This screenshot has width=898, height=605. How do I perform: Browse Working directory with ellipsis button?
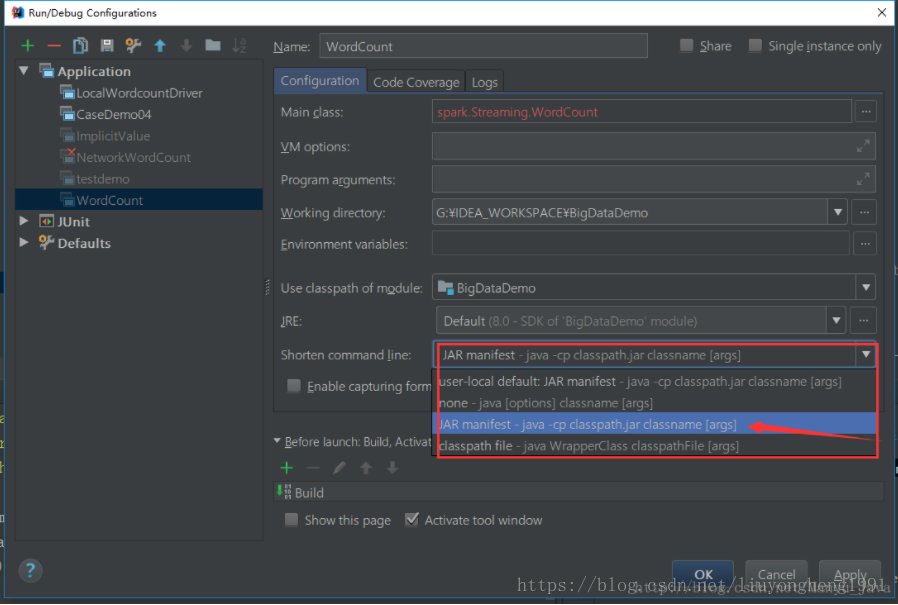[864, 213]
